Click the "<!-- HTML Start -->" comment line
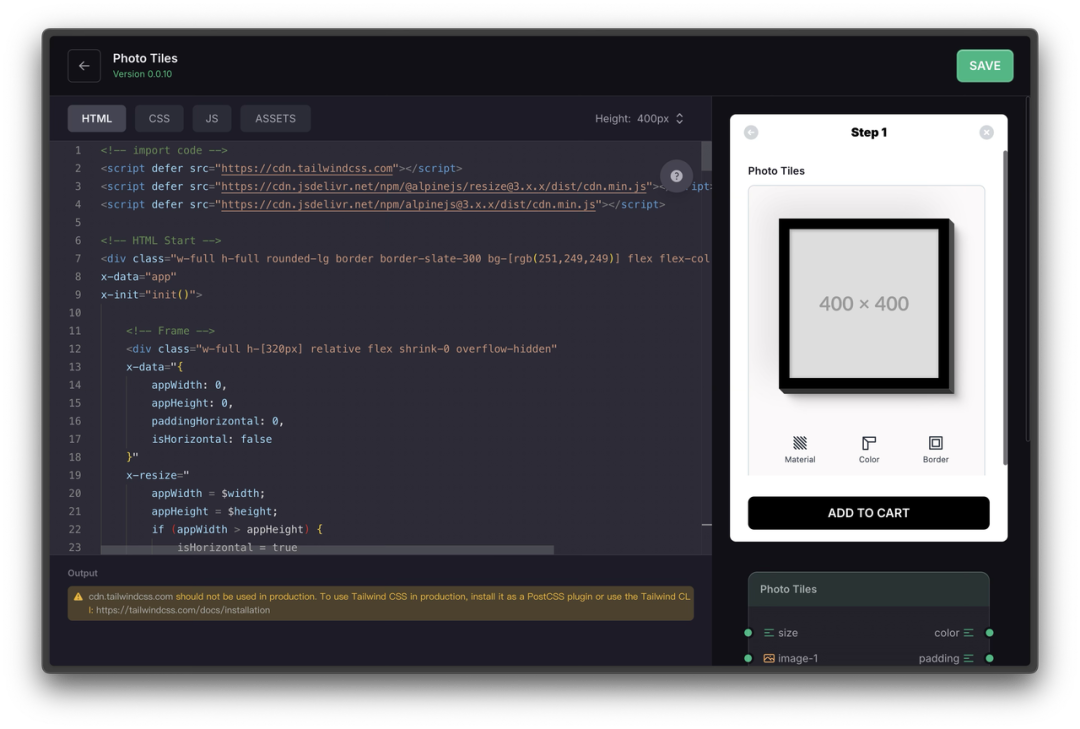 [160, 240]
